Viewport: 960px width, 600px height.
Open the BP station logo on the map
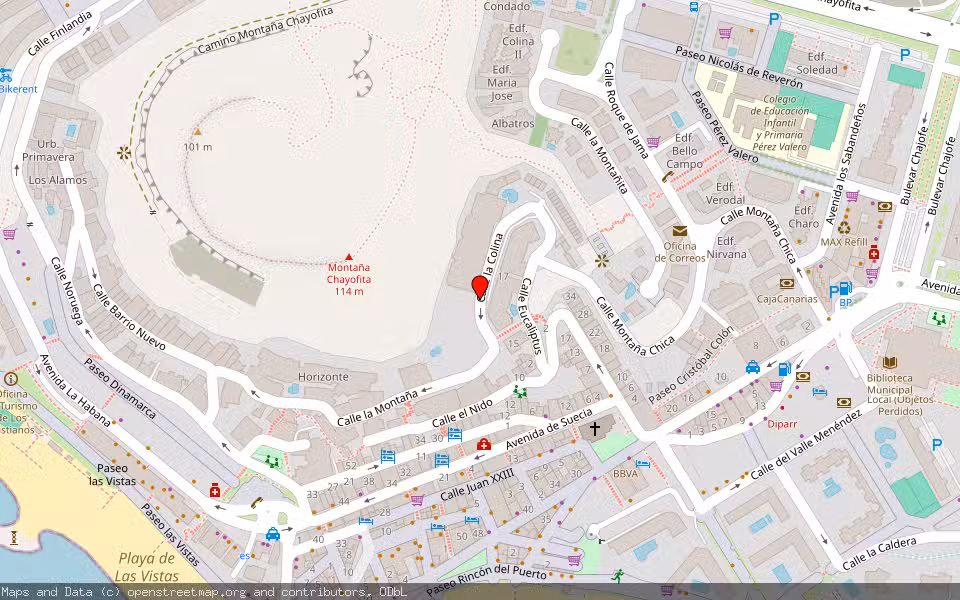(x=845, y=302)
